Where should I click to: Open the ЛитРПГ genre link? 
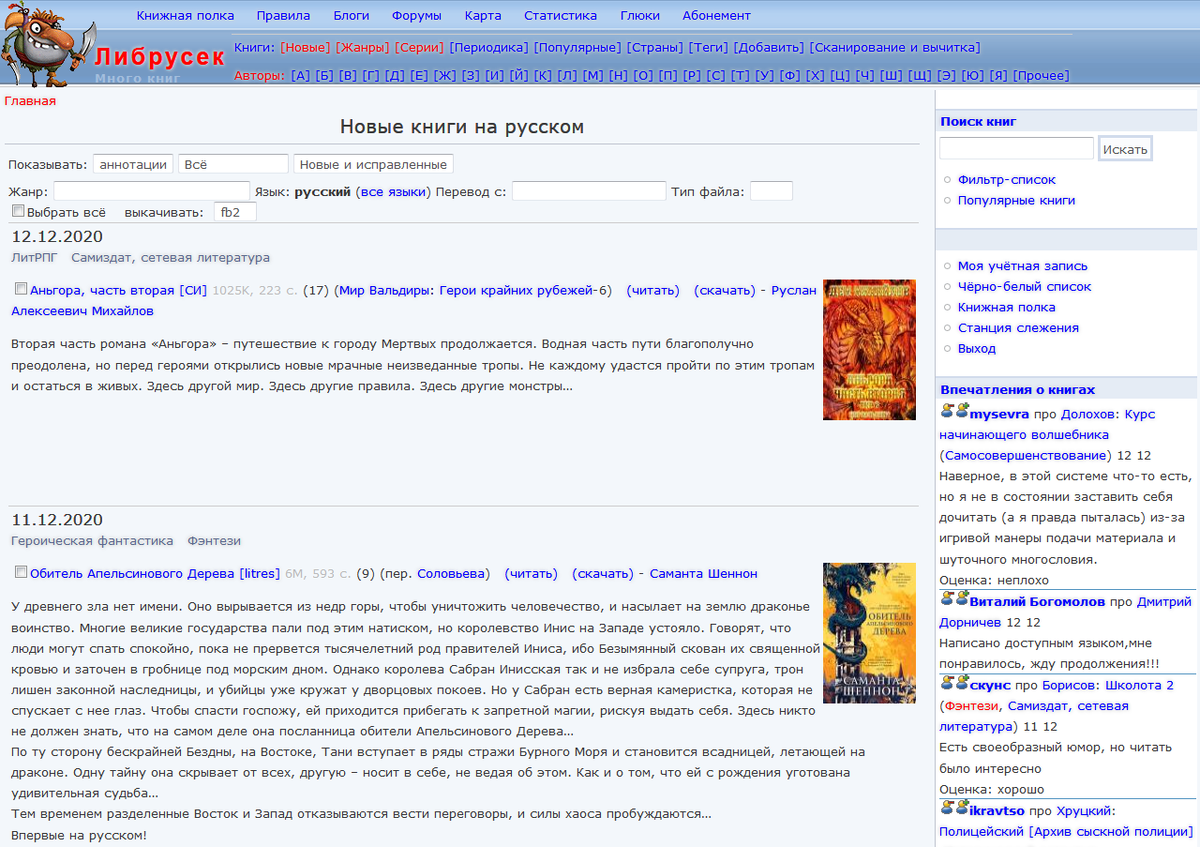[x=34, y=257]
